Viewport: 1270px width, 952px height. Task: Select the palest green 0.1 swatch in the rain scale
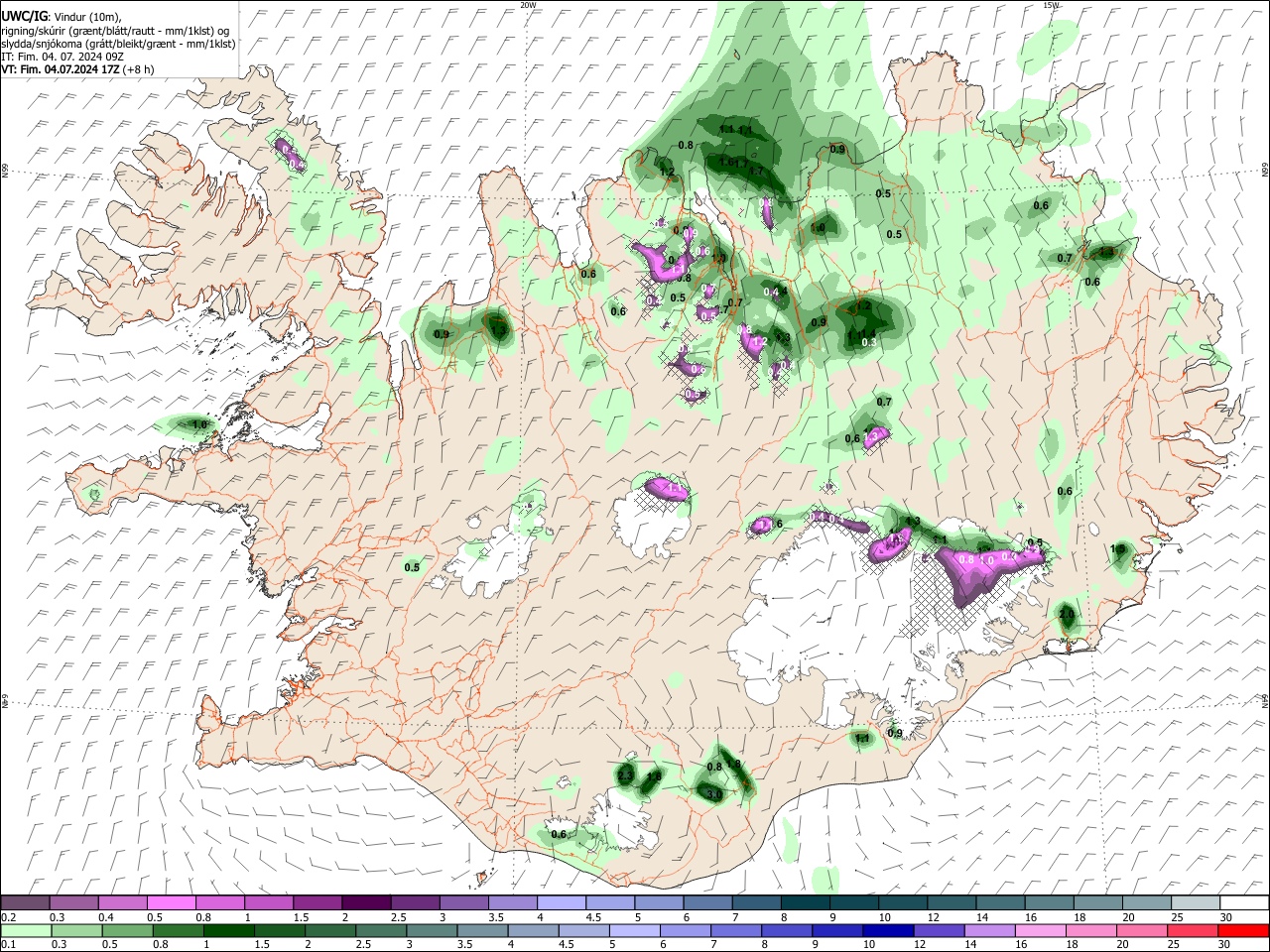pos(26,930)
